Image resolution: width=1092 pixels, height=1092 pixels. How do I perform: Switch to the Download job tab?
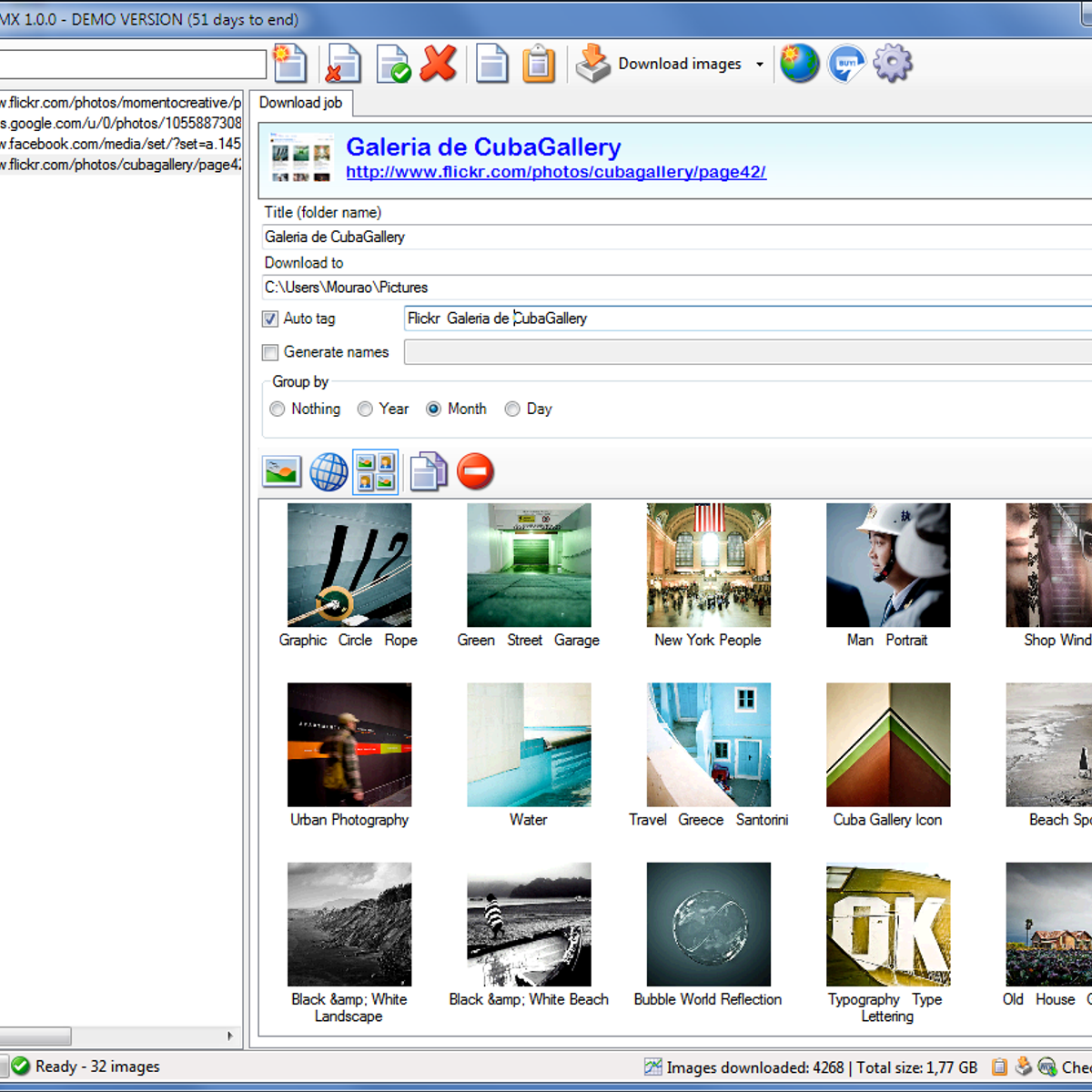click(300, 103)
